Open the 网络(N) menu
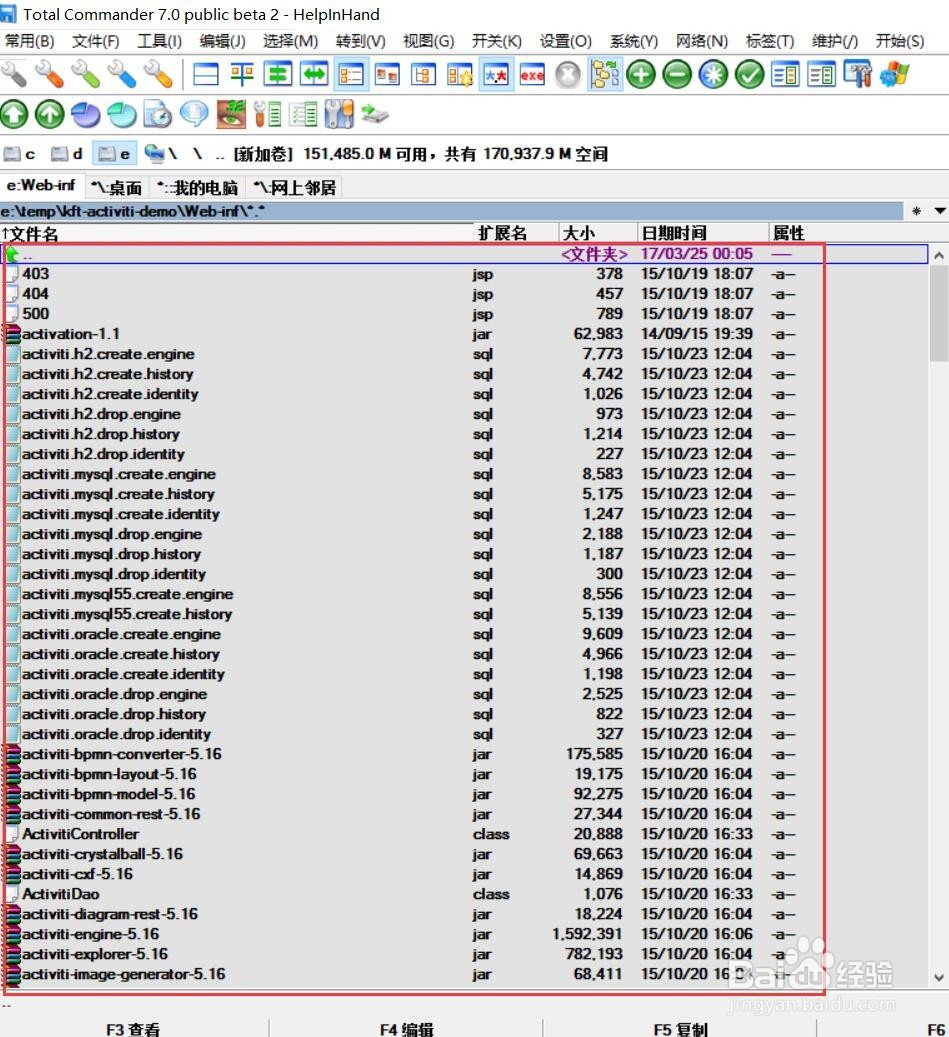949x1037 pixels. 702,41
